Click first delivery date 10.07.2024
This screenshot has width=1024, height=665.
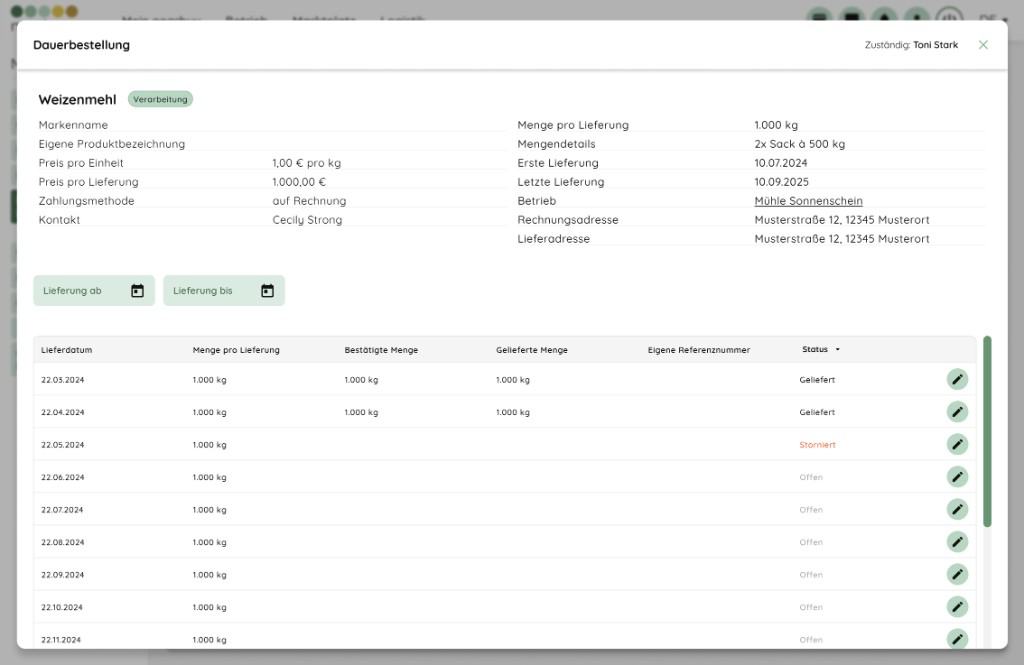(780, 163)
